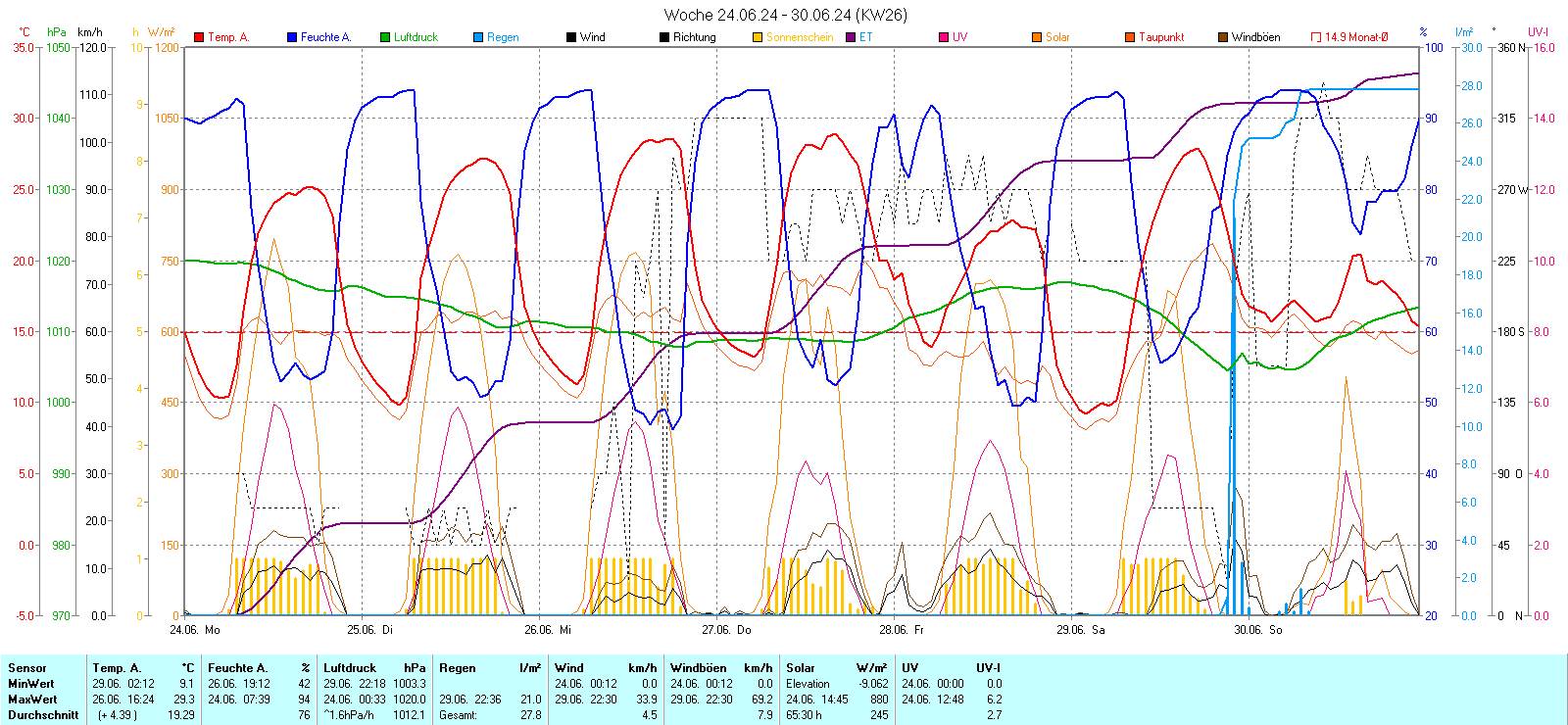Viewport: 1568px width, 725px height.
Task: Select the light blue Regen legend marker
Action: point(478,37)
